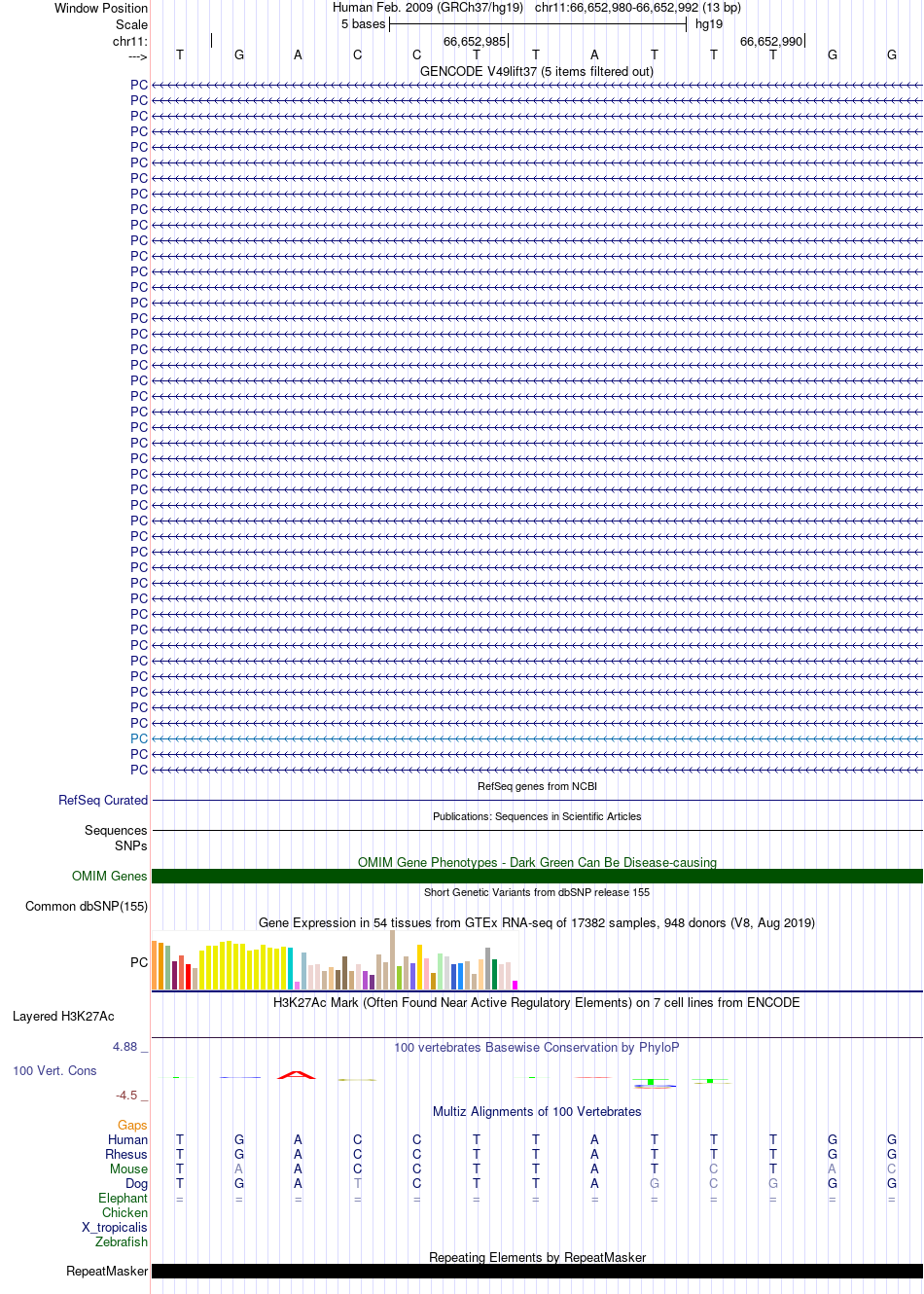Image resolution: width=924 pixels, height=1294 pixels.
Task: Open "RefSeq genes from NCBI" track title
Action: pos(537,786)
